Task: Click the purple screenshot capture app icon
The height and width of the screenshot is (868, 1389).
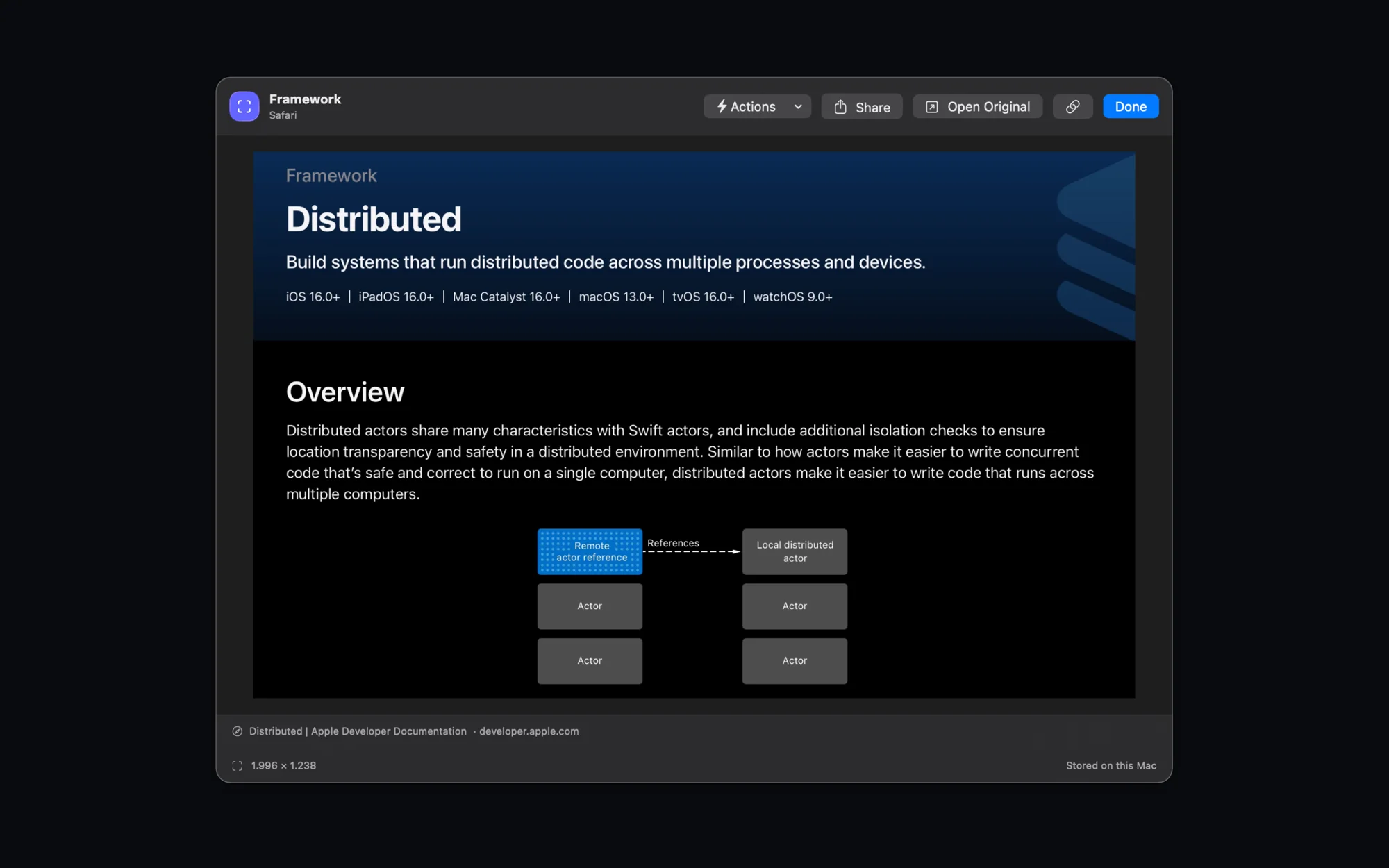Action: [x=244, y=106]
